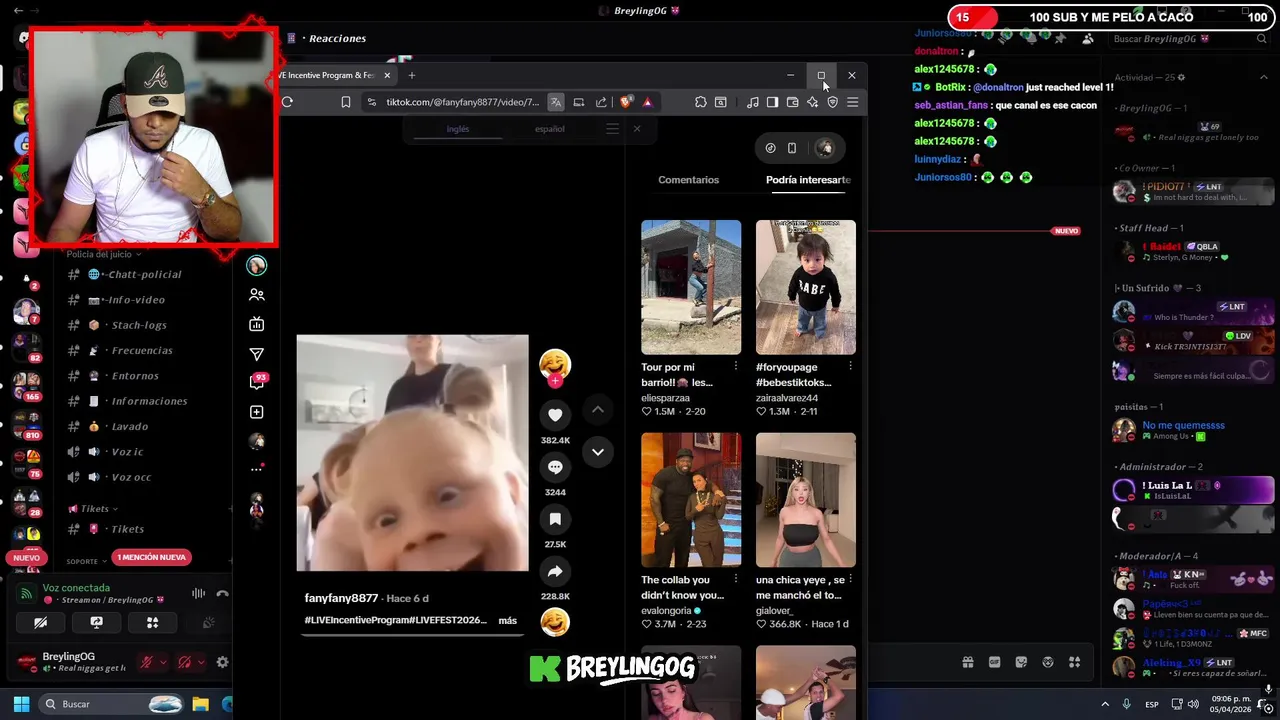
Task: Close the LIVE Incentive Program tab
Action: (x=387, y=75)
